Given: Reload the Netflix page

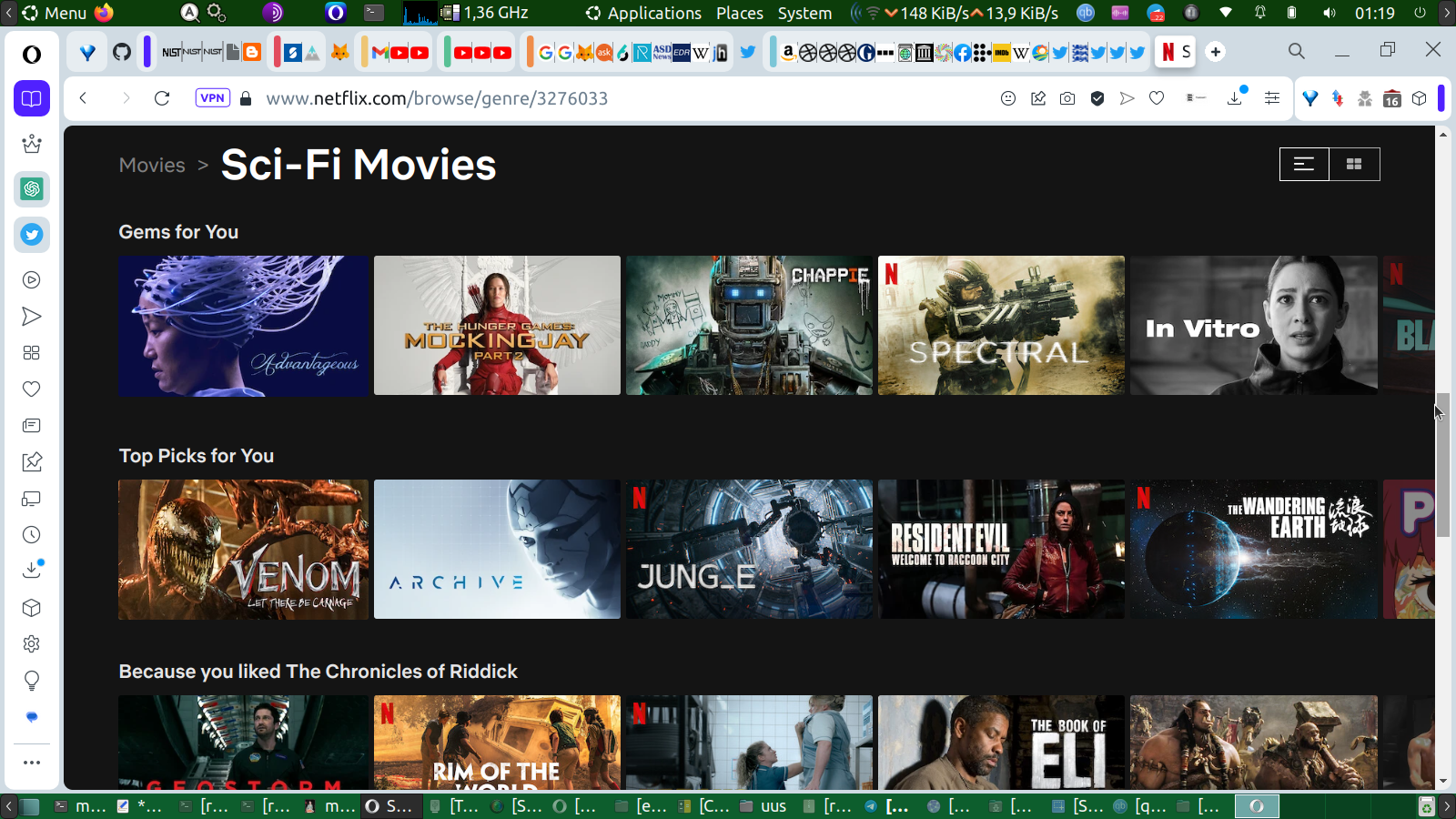Looking at the screenshot, I should point(162,98).
